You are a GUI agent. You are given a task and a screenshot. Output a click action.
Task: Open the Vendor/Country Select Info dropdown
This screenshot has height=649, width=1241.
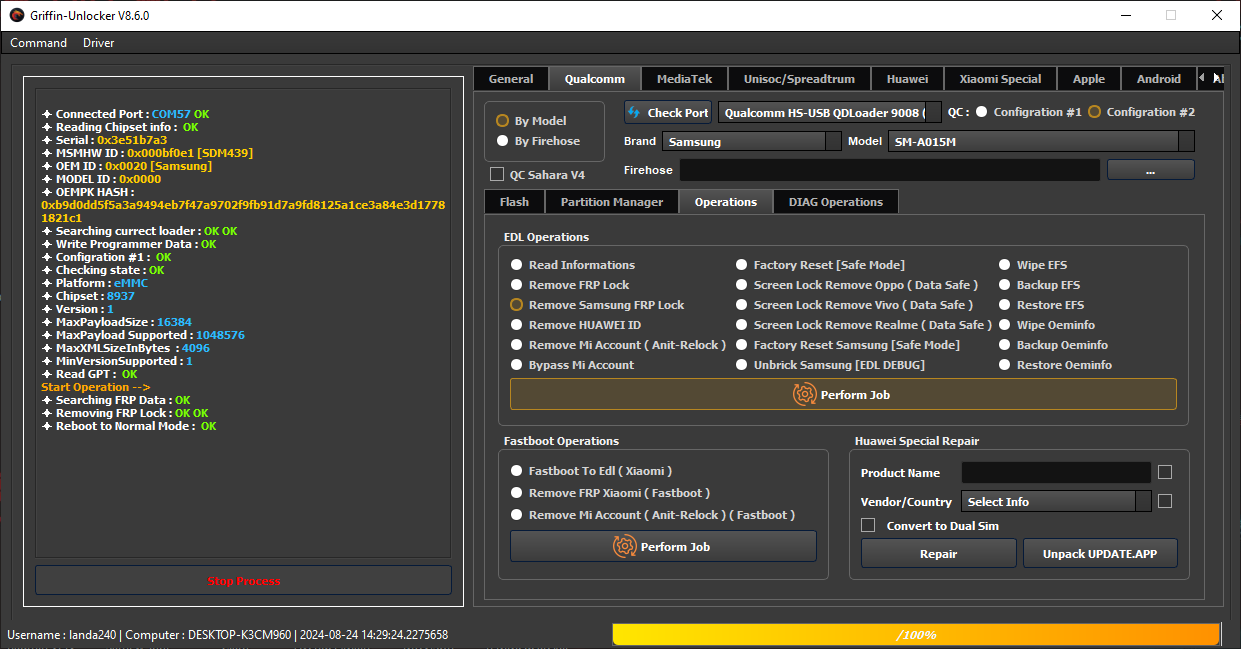(1056, 501)
